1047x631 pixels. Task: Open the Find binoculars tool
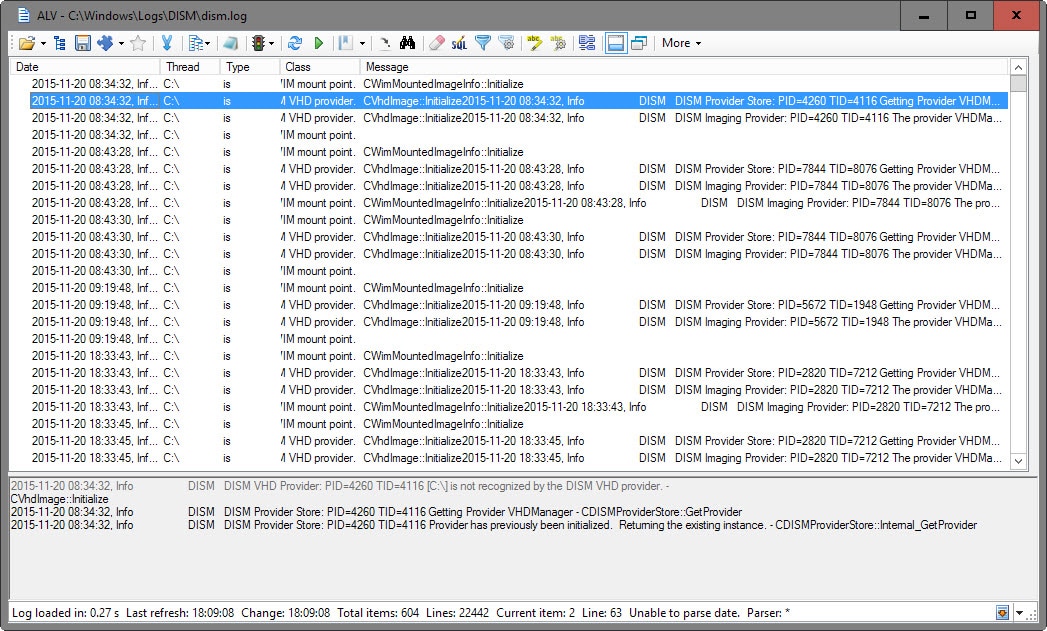pos(408,43)
